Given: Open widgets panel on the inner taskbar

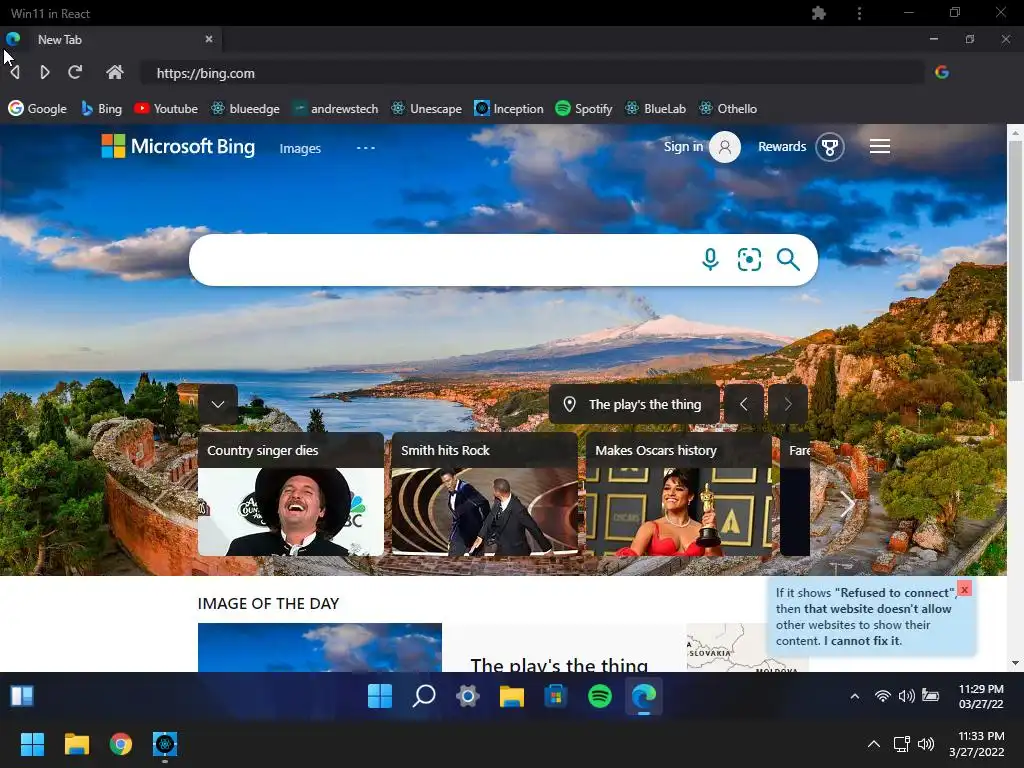Looking at the screenshot, I should pyautogui.click(x=22, y=696).
